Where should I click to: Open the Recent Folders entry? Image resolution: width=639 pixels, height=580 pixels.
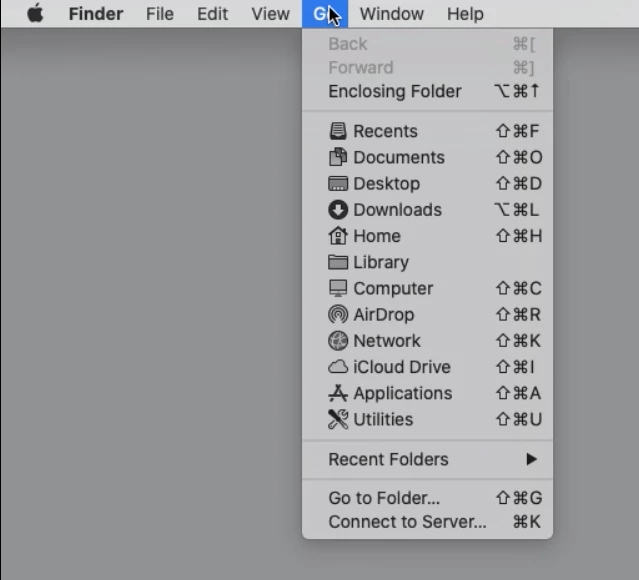(x=427, y=459)
